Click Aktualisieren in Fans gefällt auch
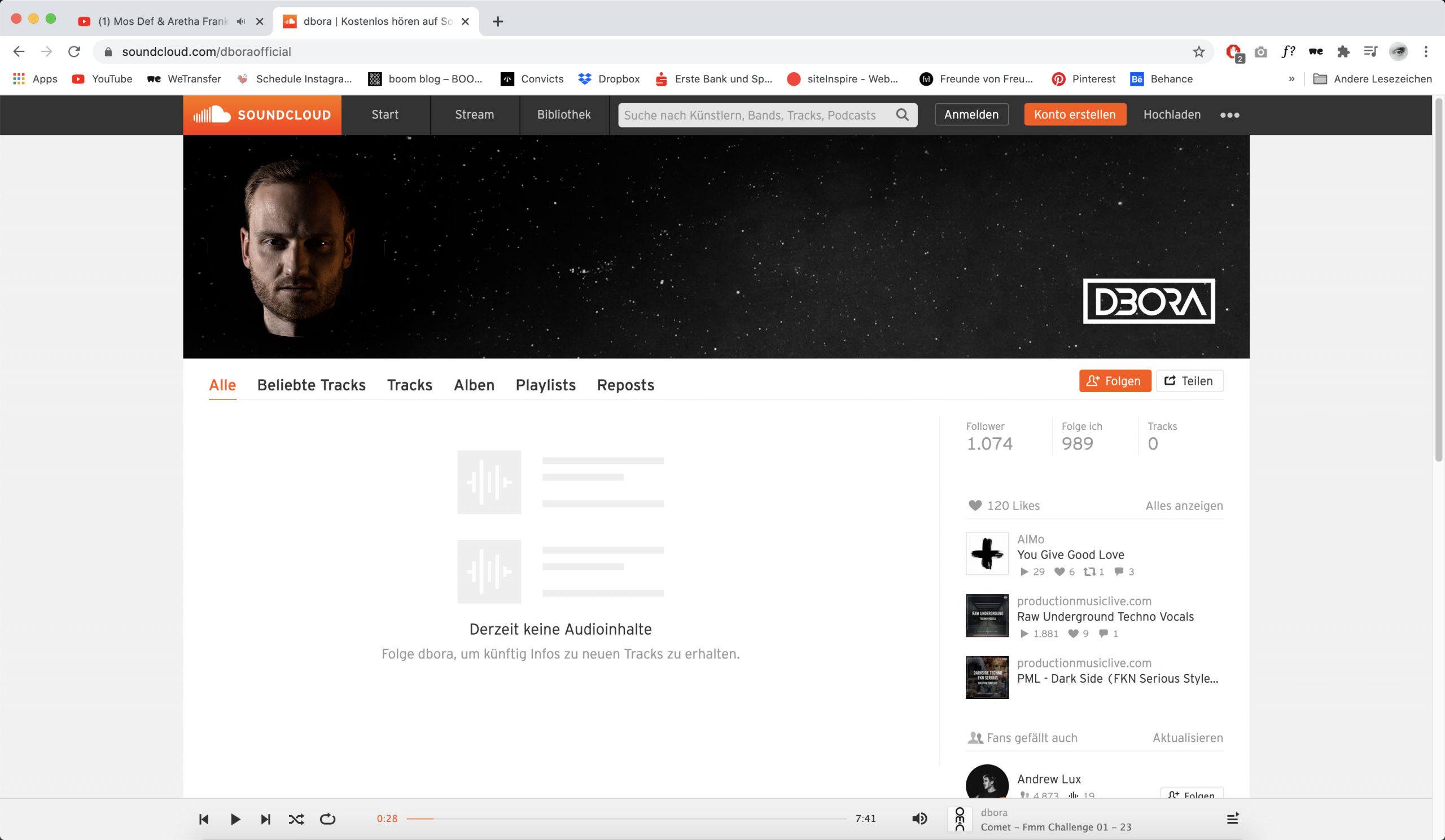This screenshot has height=840, width=1445. pos(1188,738)
